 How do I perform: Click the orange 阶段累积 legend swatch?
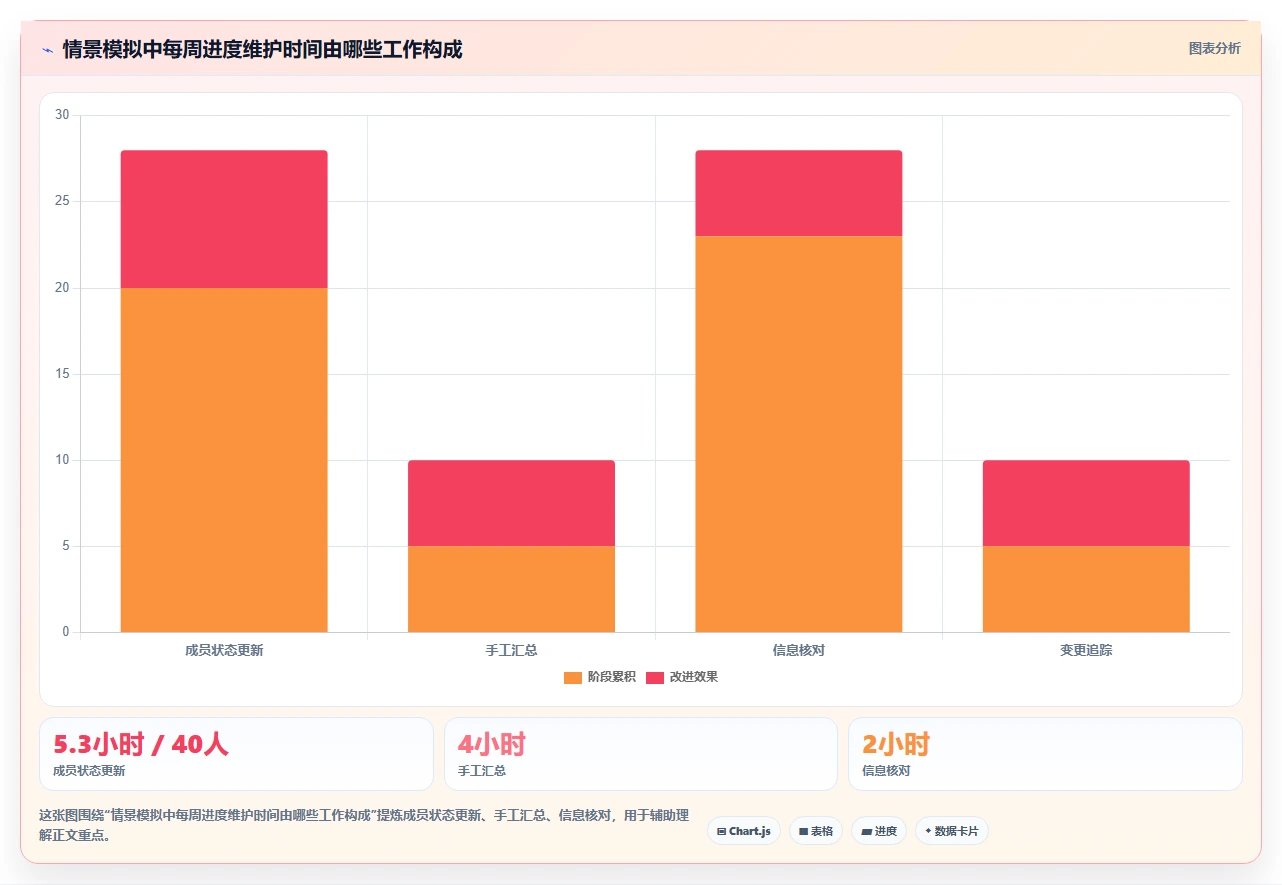coord(573,678)
